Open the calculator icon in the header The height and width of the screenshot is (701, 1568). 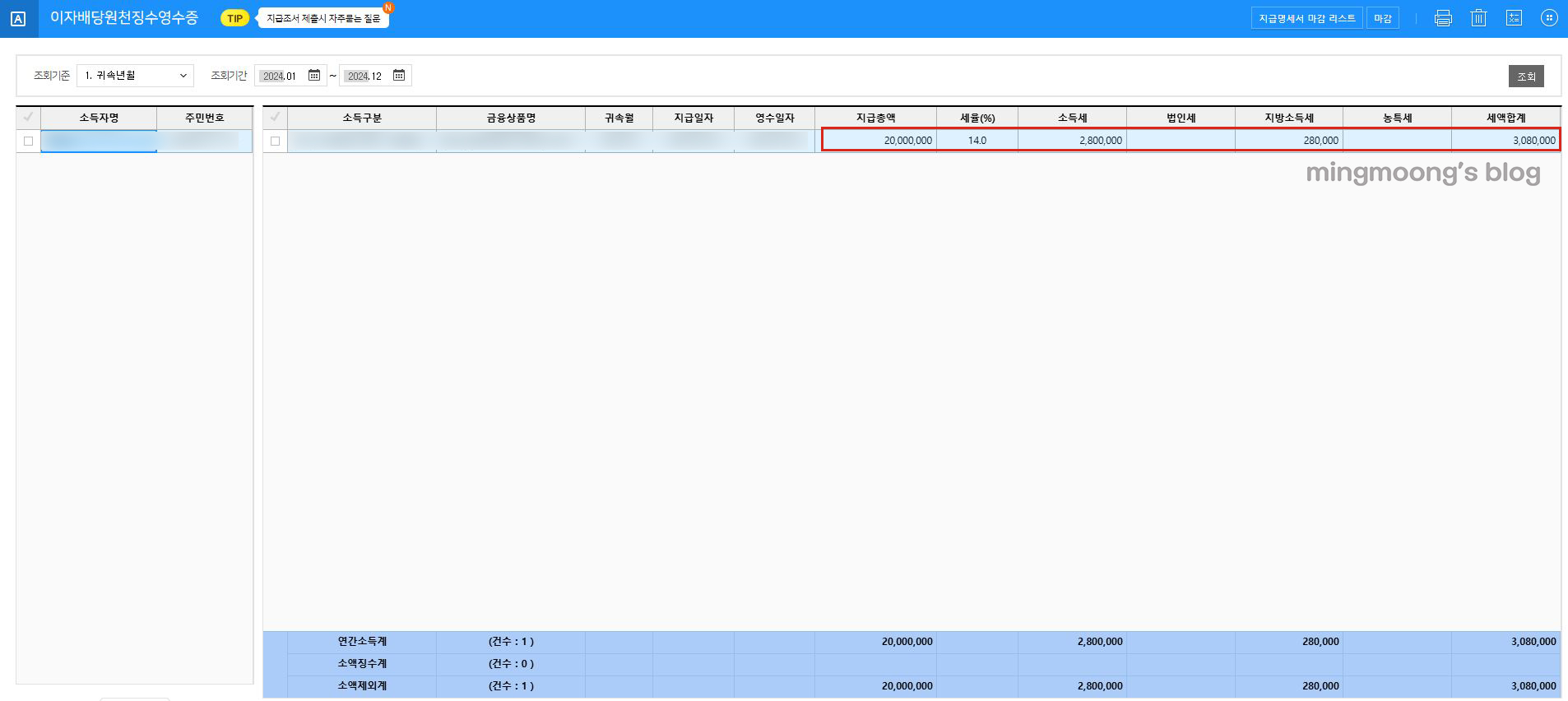coord(1514,18)
